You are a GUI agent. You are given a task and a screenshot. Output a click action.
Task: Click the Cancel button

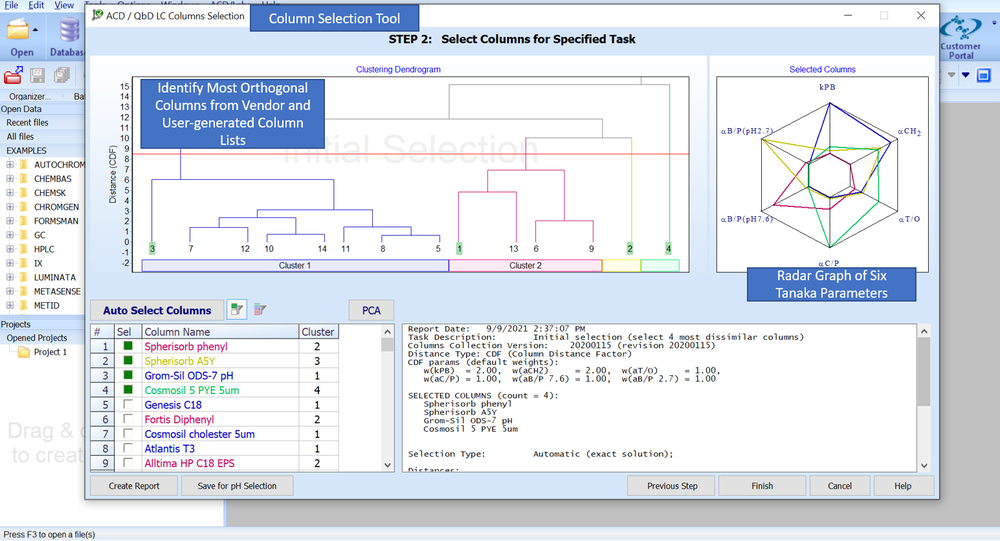[x=840, y=485]
